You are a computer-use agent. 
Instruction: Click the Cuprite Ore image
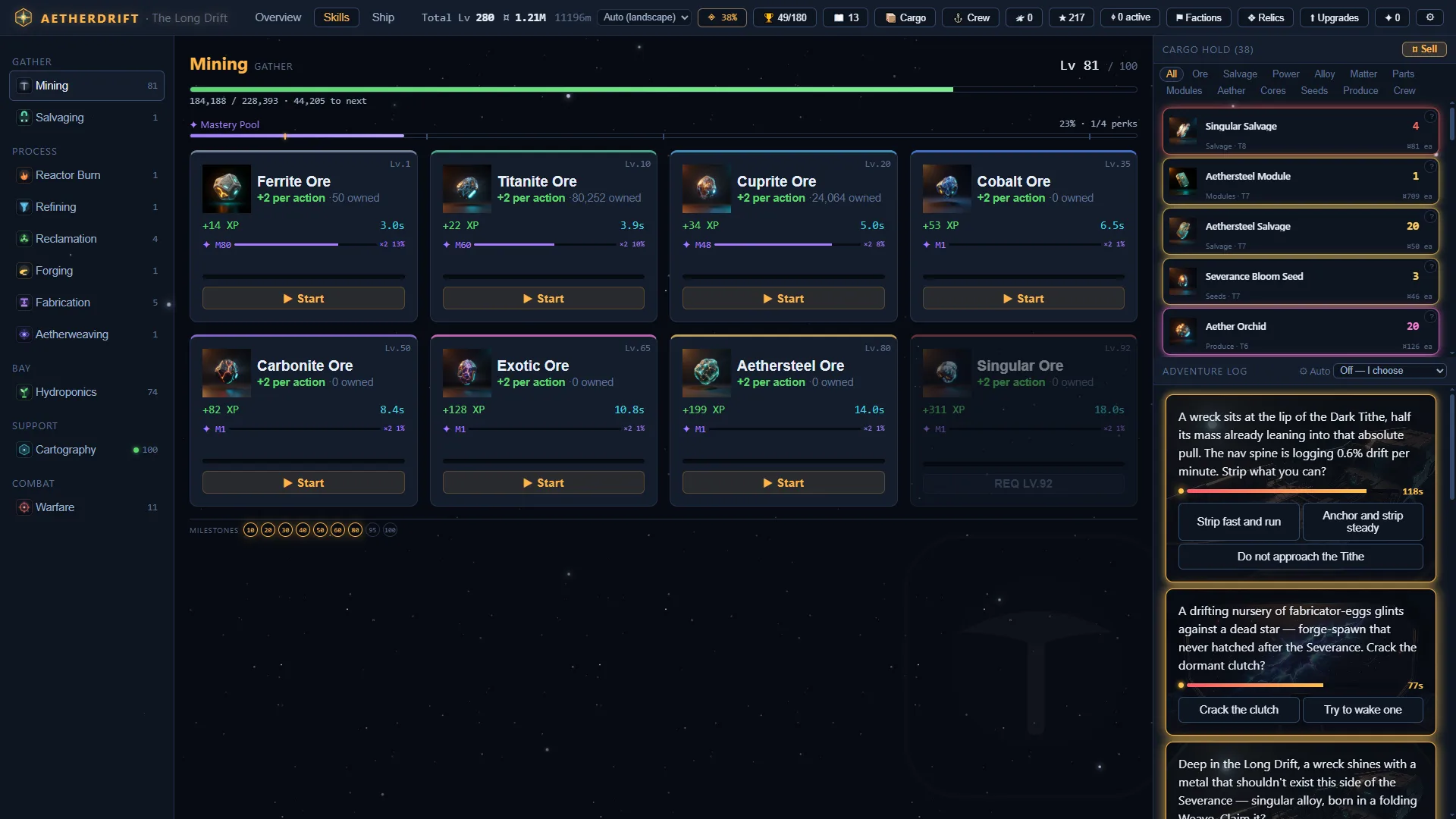707,189
